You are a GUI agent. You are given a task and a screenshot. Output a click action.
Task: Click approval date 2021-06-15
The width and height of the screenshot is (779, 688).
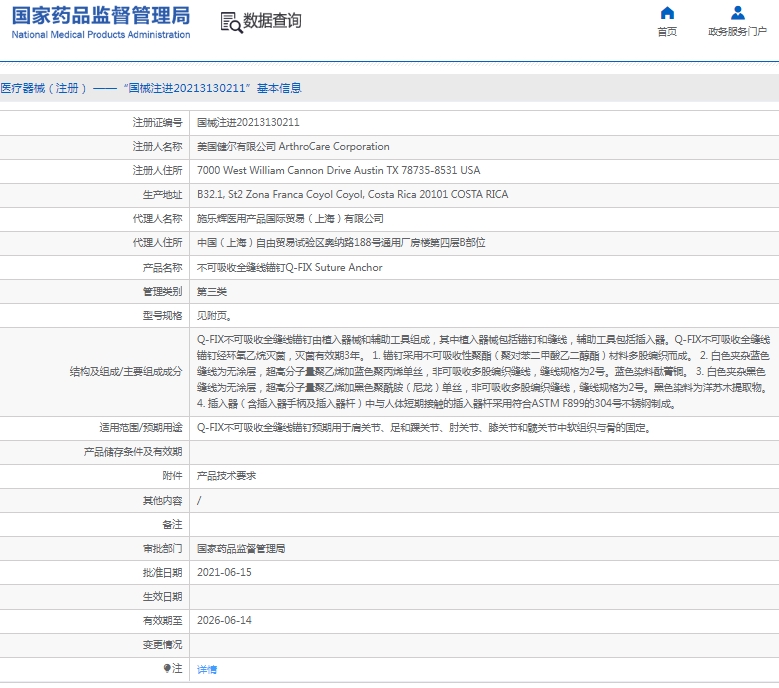pos(224,572)
